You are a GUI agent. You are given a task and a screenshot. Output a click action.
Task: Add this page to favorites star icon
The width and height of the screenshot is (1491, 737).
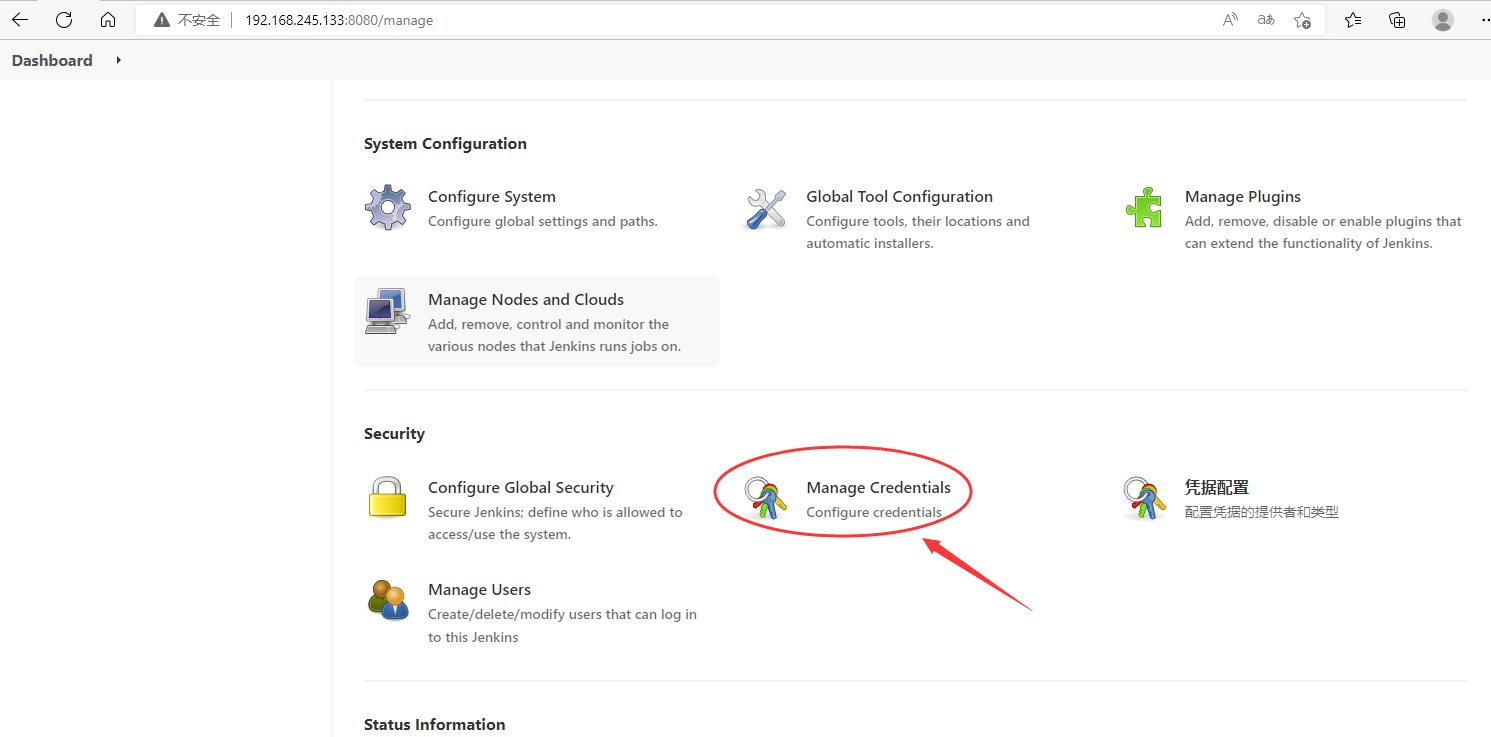(1302, 20)
